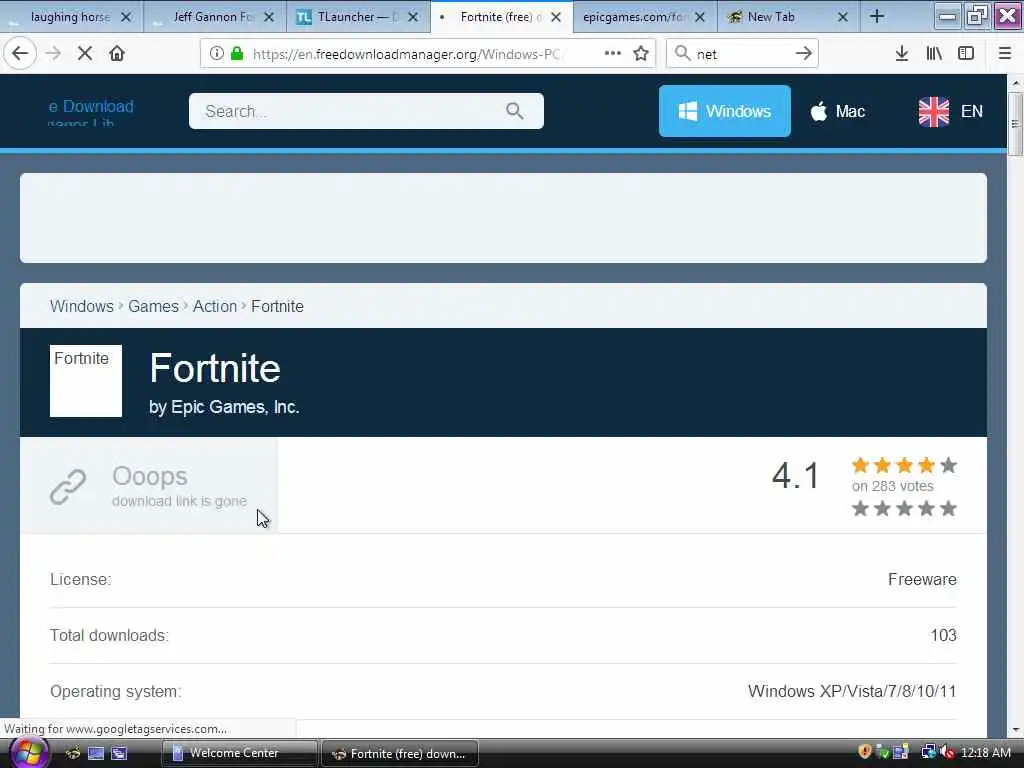Rate with the first grey star

[x=861, y=508]
